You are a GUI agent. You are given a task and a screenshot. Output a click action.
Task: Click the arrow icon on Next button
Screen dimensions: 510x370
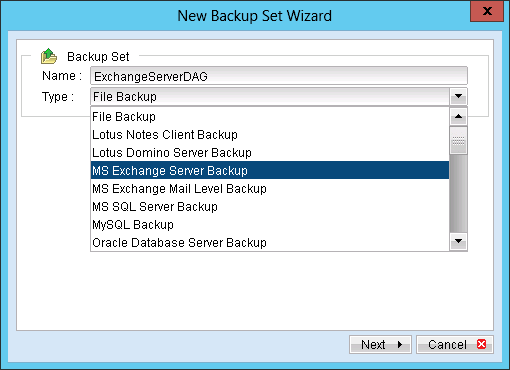(400, 344)
